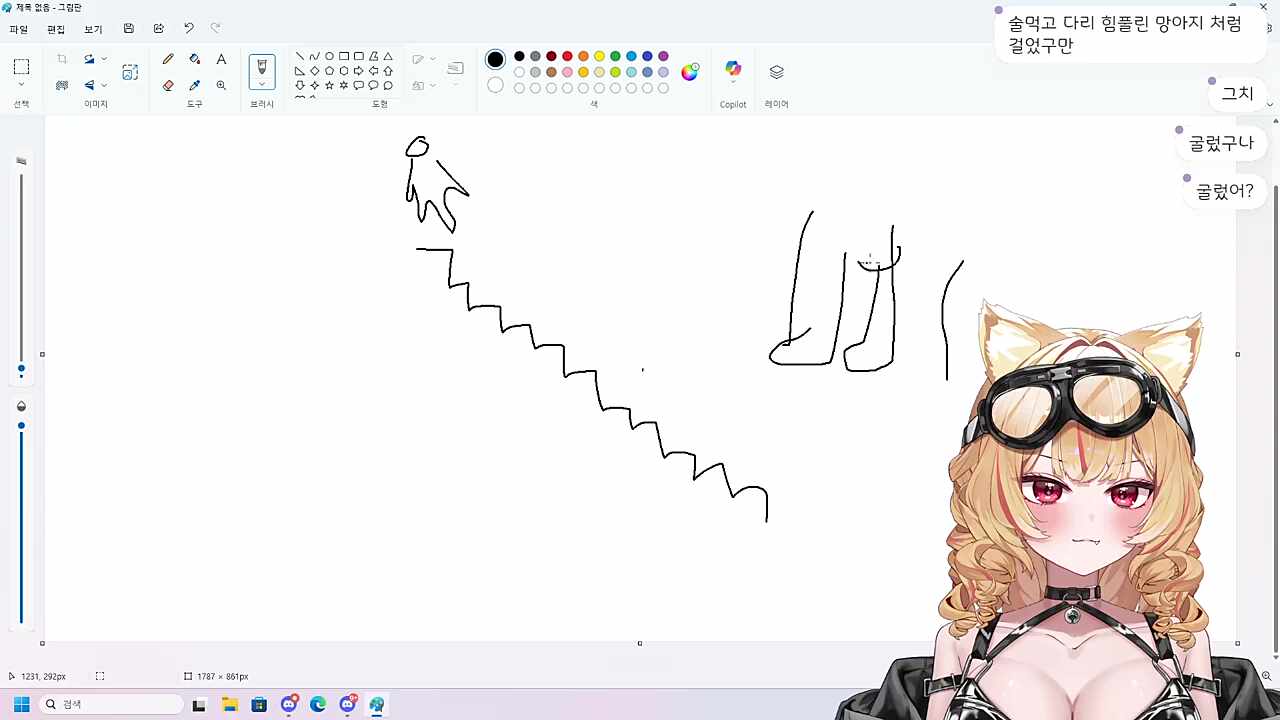Expand the shape outline dropdown
Screen dimensions: 1280x720
click(x=432, y=59)
